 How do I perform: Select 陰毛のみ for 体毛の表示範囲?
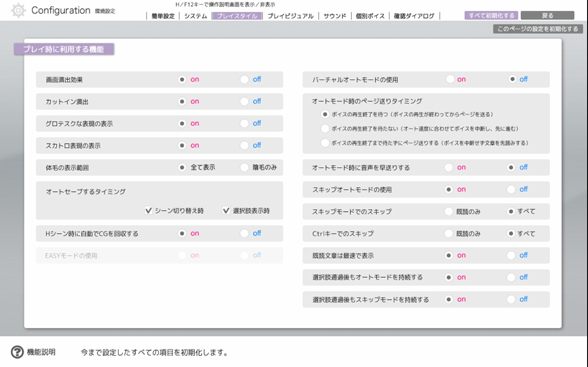[x=244, y=168]
